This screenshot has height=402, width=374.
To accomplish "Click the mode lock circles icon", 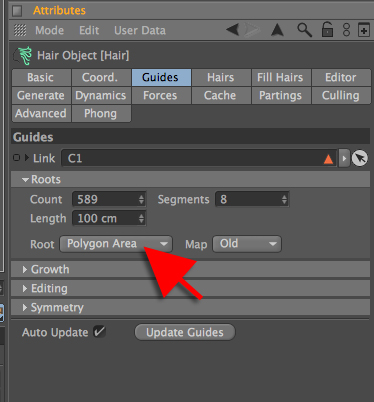I will [x=347, y=30].
